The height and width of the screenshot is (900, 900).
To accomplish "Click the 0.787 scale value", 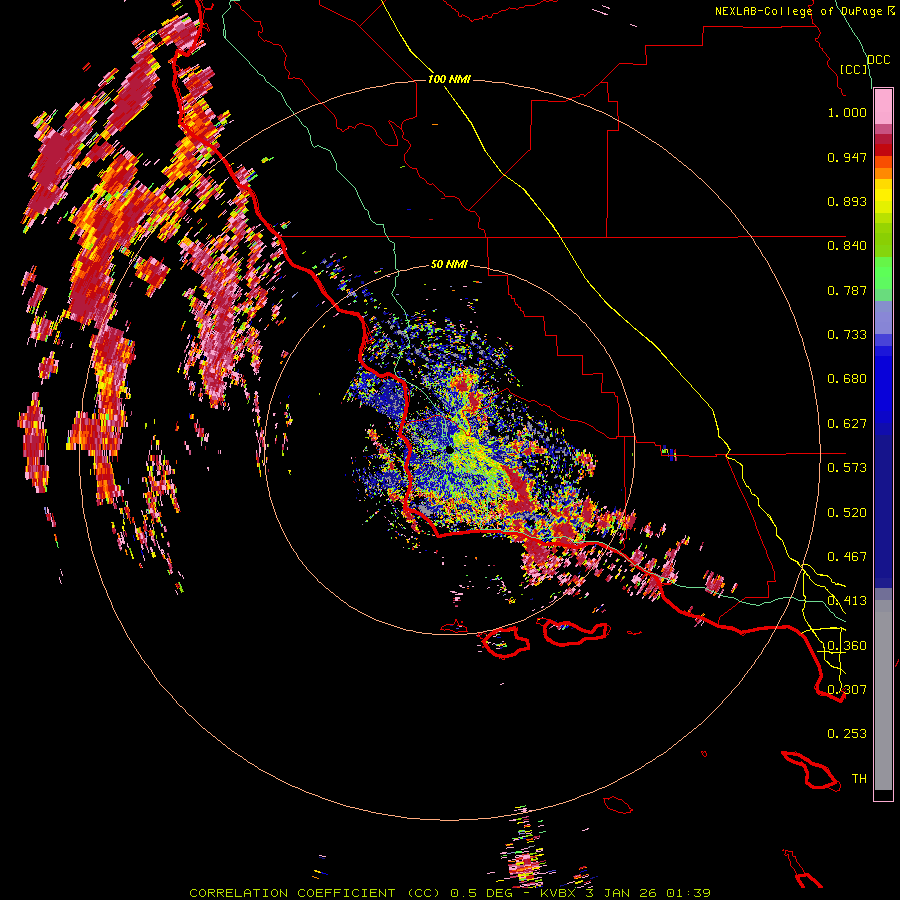I will coord(847,290).
